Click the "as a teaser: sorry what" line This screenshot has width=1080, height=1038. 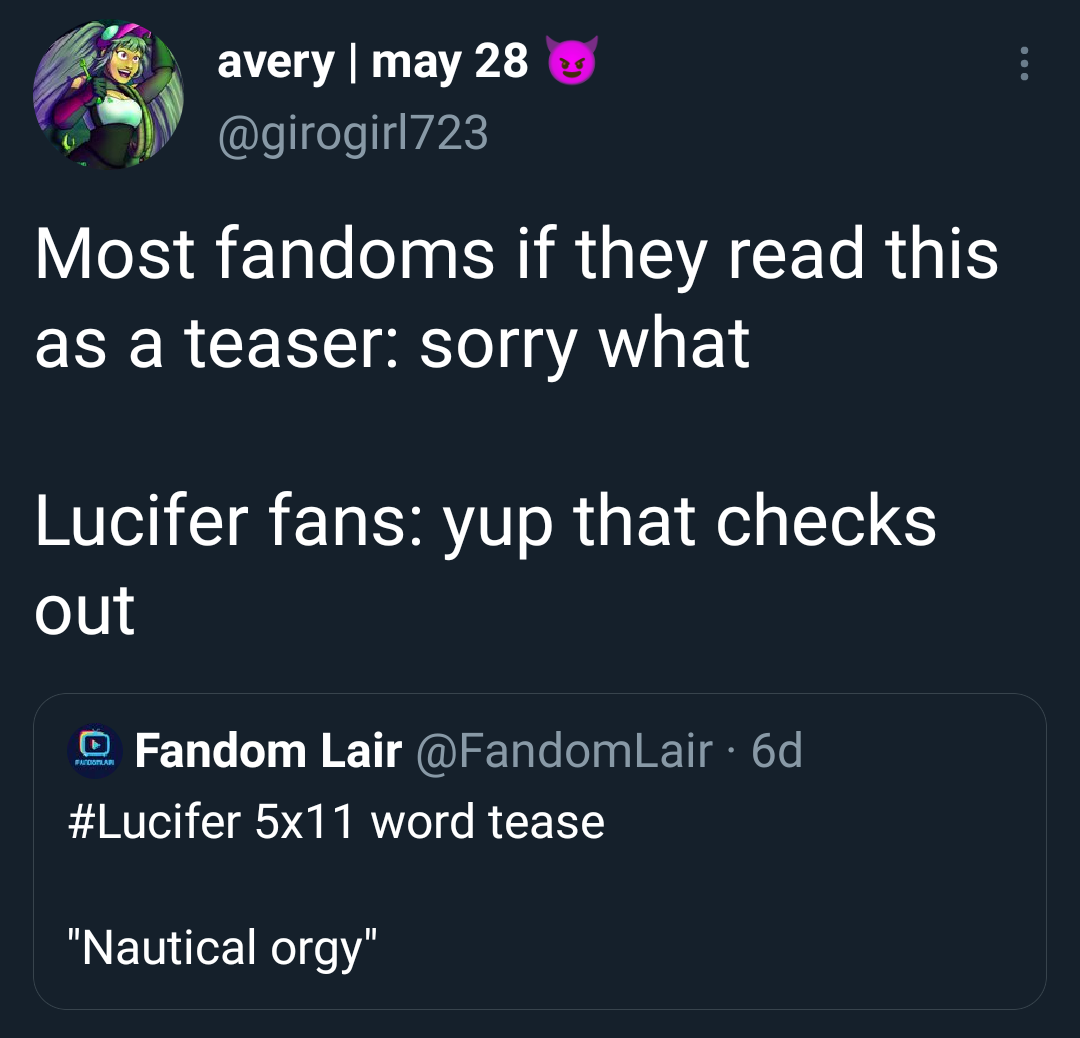point(392,343)
